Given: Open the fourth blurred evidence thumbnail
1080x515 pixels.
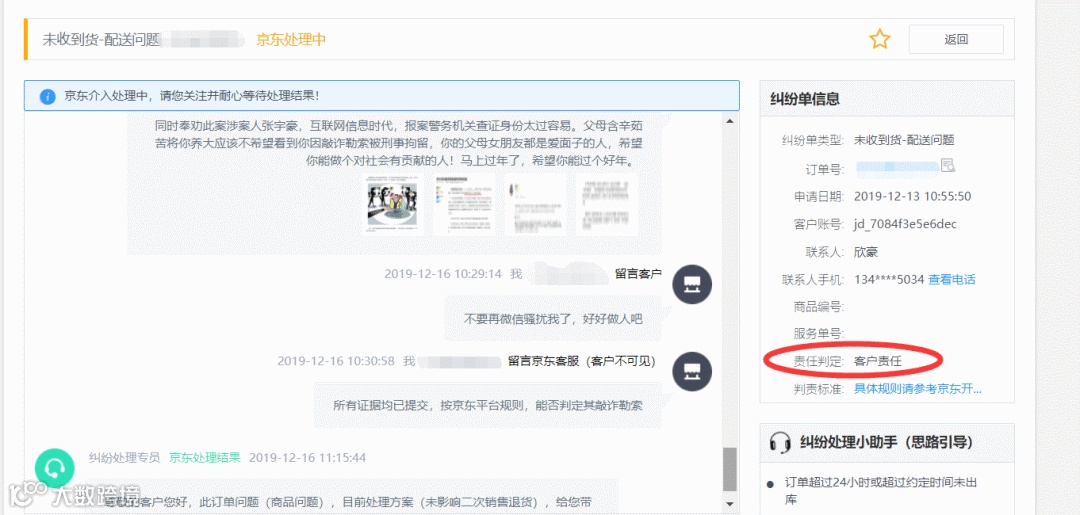Looking at the screenshot, I should point(607,204).
